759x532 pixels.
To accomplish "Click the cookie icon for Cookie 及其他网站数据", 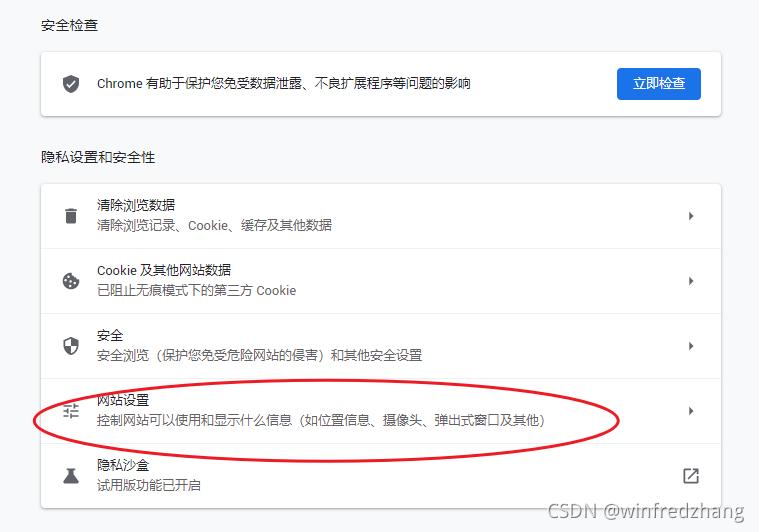I will coord(71,281).
